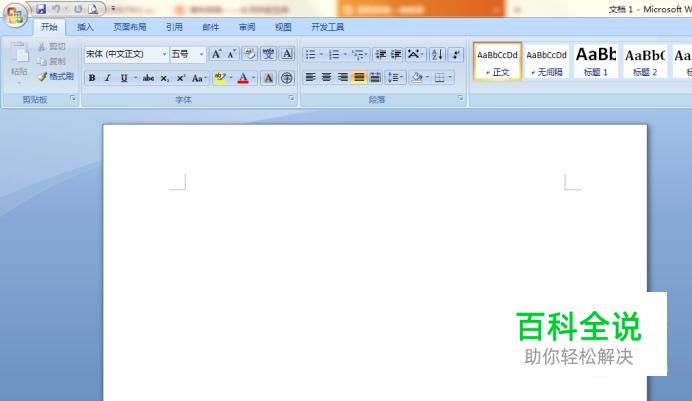692x401 pixels.
Task: Open the 插入 ribbon tab
Action: coord(85,27)
